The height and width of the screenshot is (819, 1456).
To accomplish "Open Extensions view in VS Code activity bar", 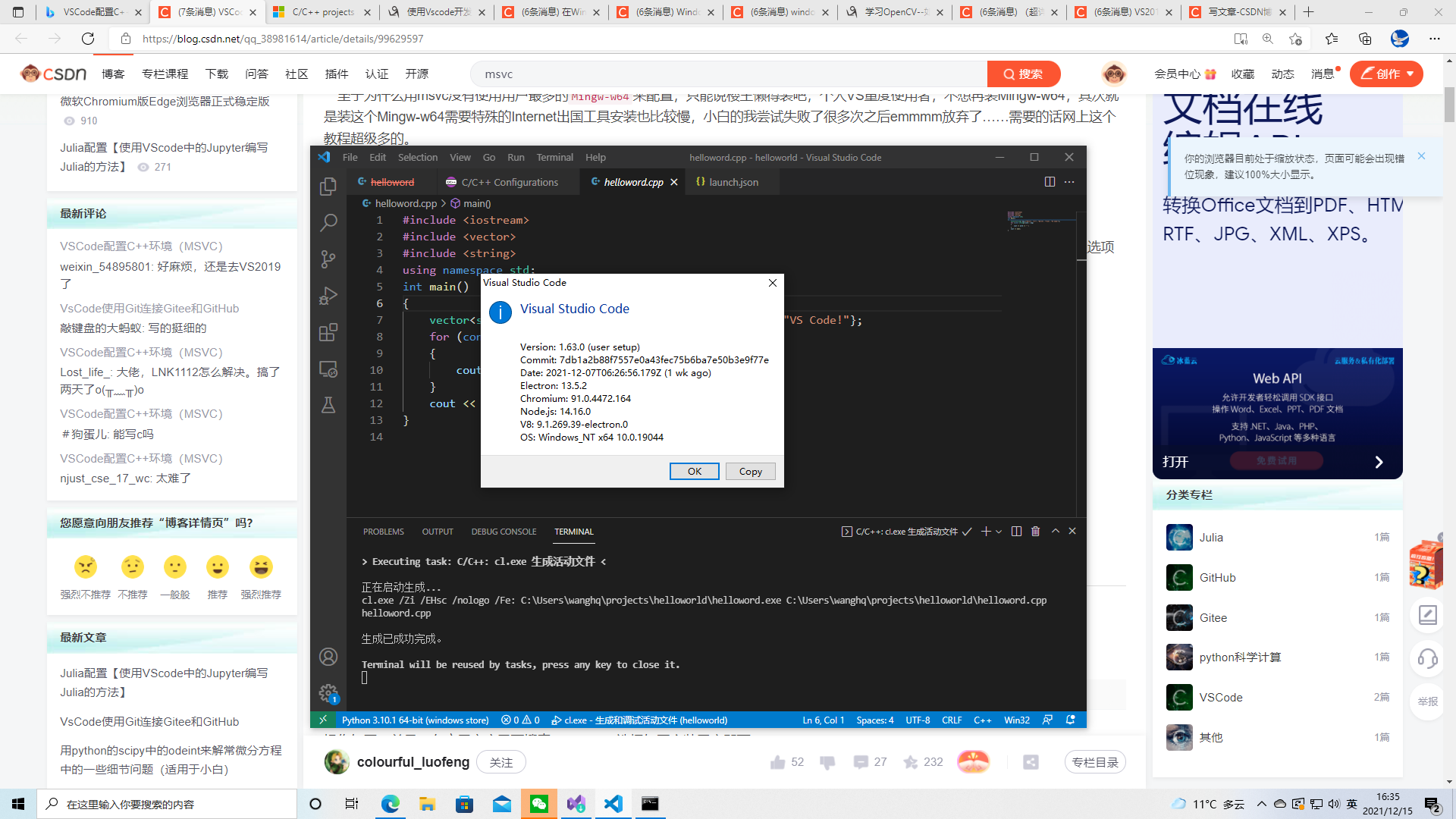I will (x=328, y=332).
